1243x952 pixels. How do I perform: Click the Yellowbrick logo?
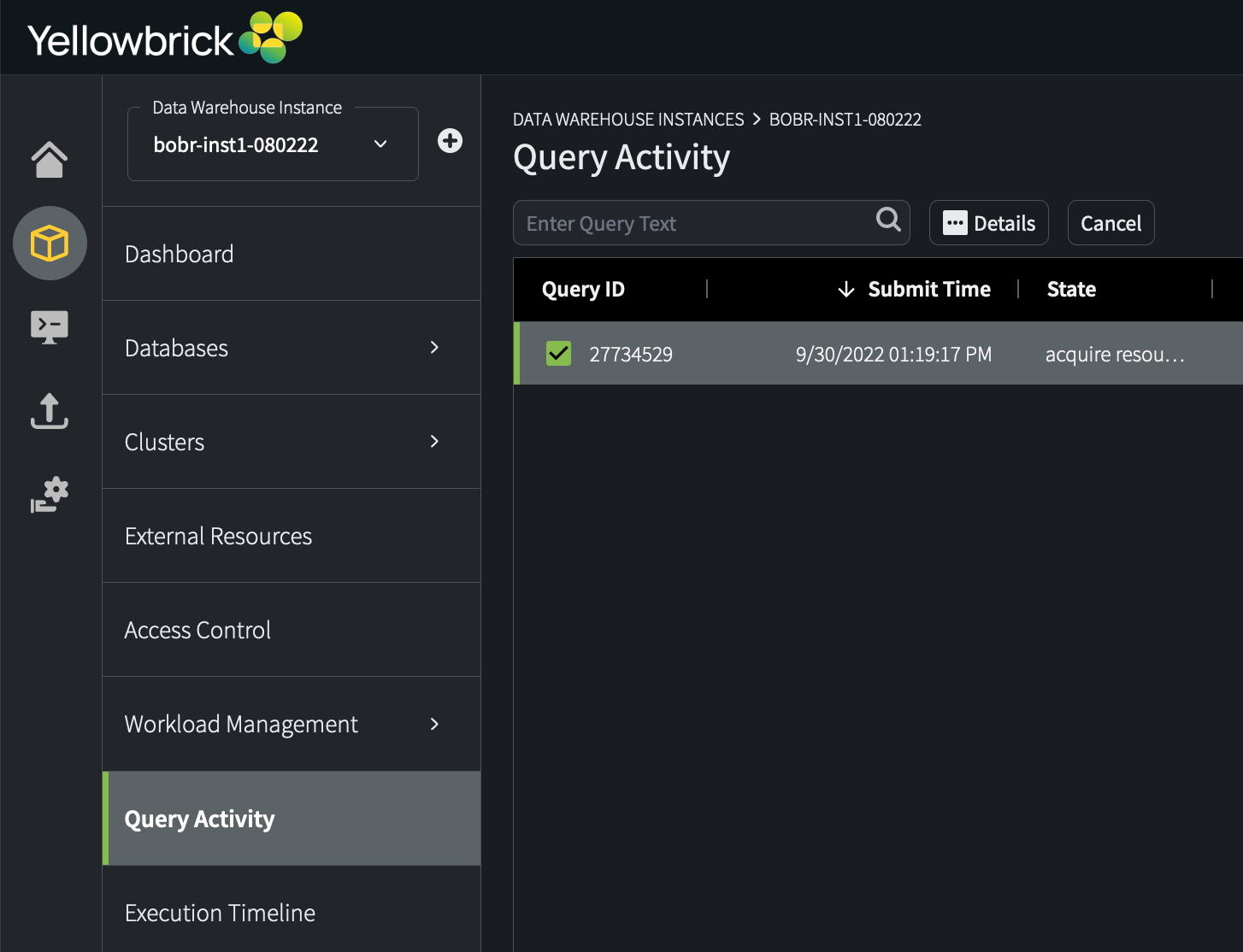[165, 38]
